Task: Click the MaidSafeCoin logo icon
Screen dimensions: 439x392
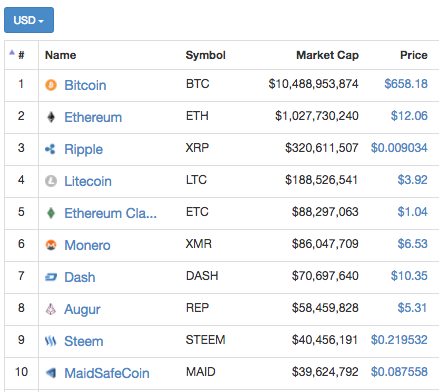Action: 51,373
